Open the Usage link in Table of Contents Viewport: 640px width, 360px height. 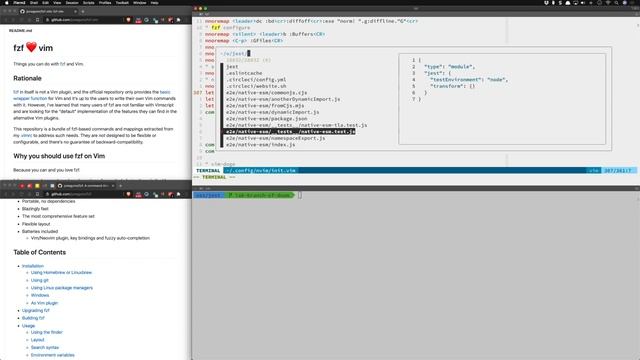(28, 326)
